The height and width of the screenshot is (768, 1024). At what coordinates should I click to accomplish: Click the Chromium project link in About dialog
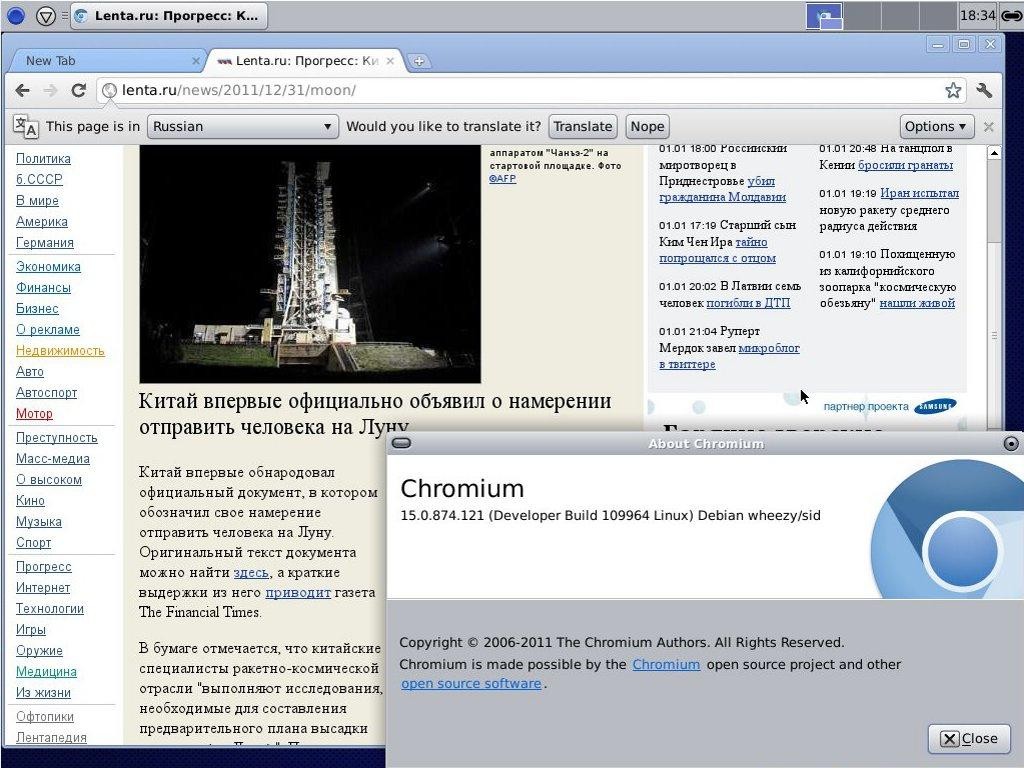(666, 664)
